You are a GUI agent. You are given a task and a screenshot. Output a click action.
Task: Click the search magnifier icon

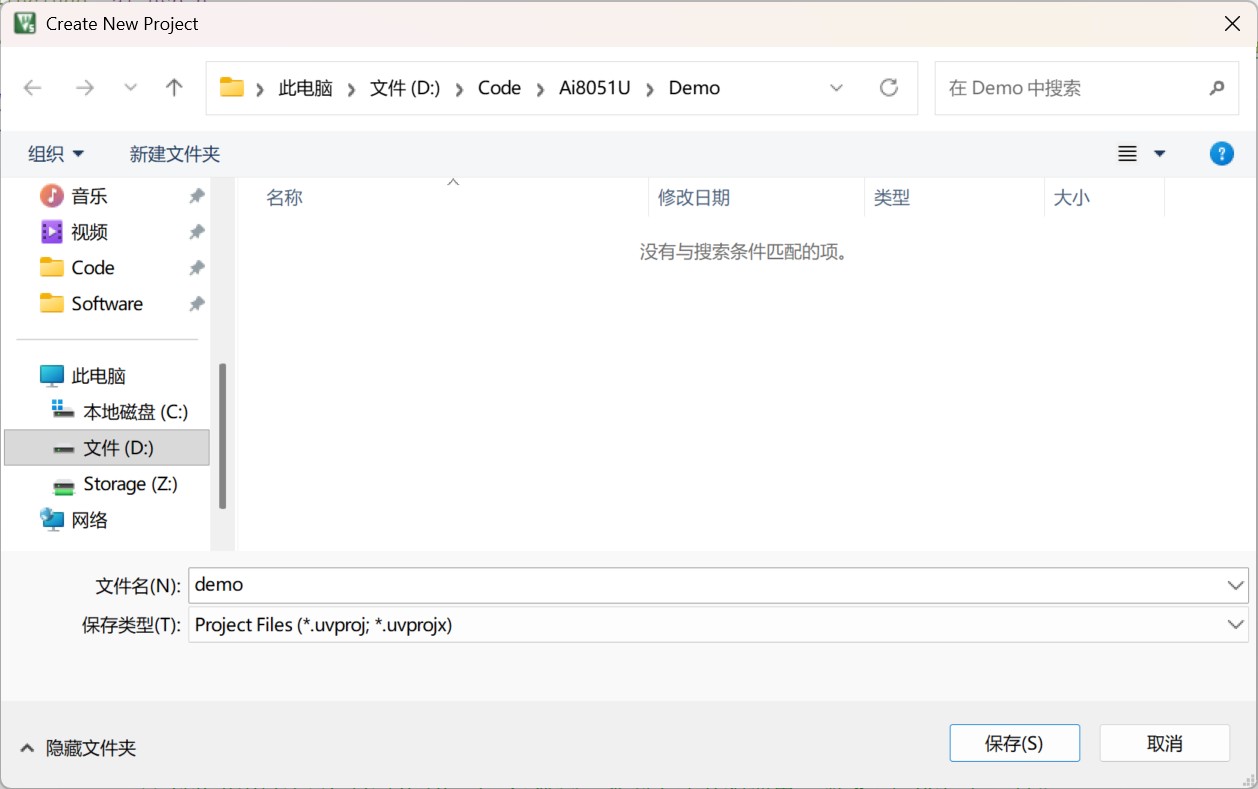pyautogui.click(x=1217, y=88)
